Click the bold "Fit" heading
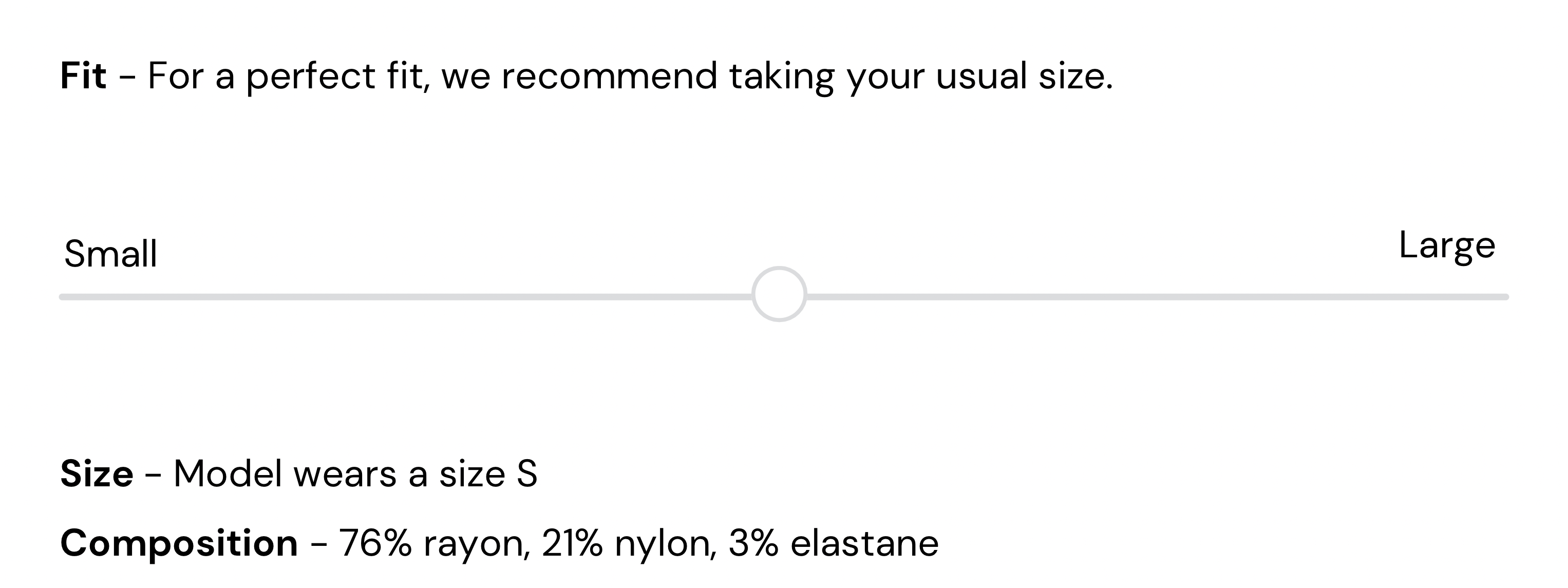This screenshot has width=1568, height=588. 83,76
